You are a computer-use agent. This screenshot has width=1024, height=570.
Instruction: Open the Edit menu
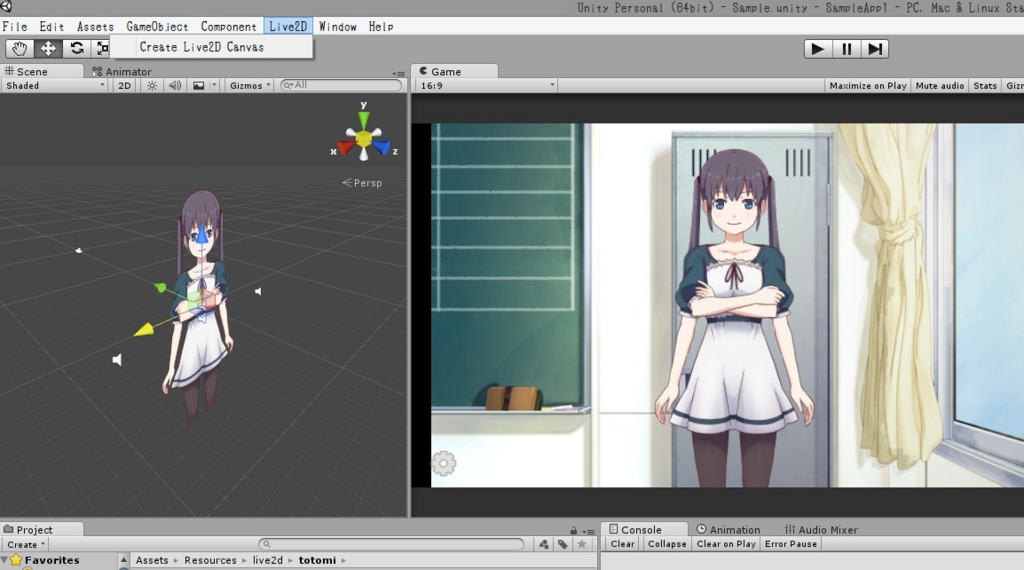(52, 27)
